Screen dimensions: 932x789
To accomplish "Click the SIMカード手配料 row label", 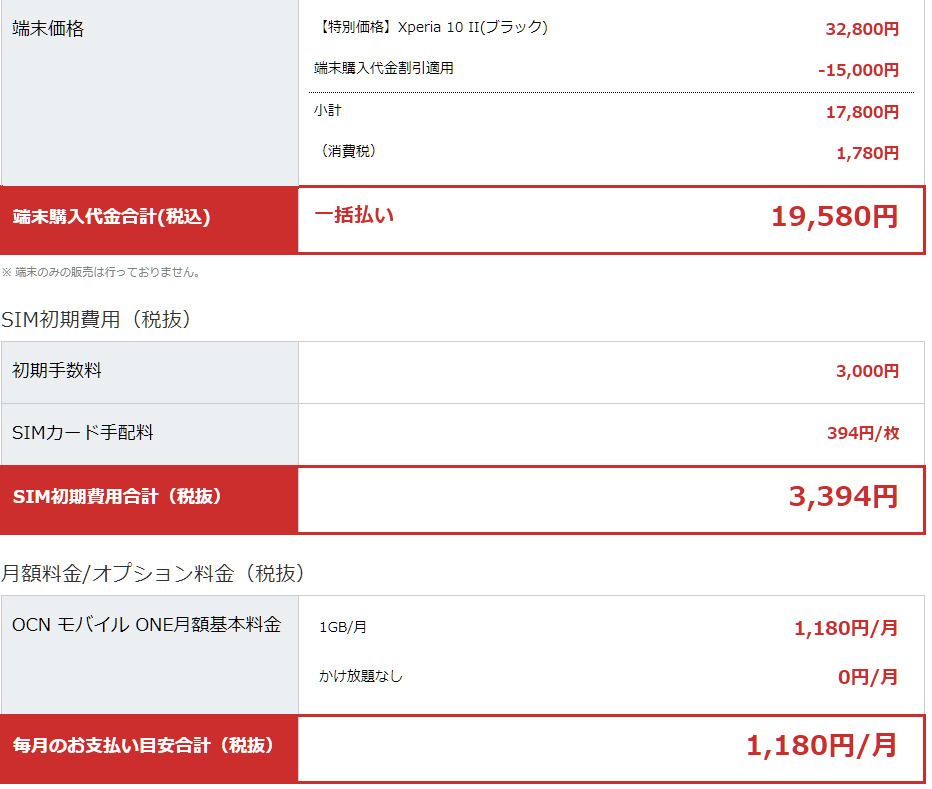I will click(x=83, y=433).
